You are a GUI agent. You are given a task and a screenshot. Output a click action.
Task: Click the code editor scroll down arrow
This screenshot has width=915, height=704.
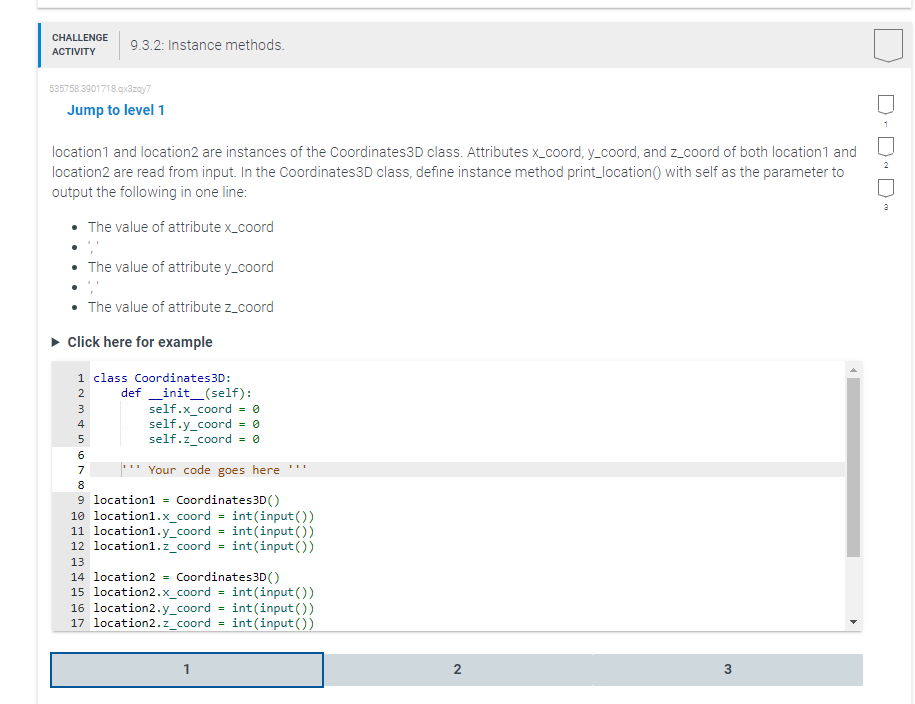[x=853, y=622]
